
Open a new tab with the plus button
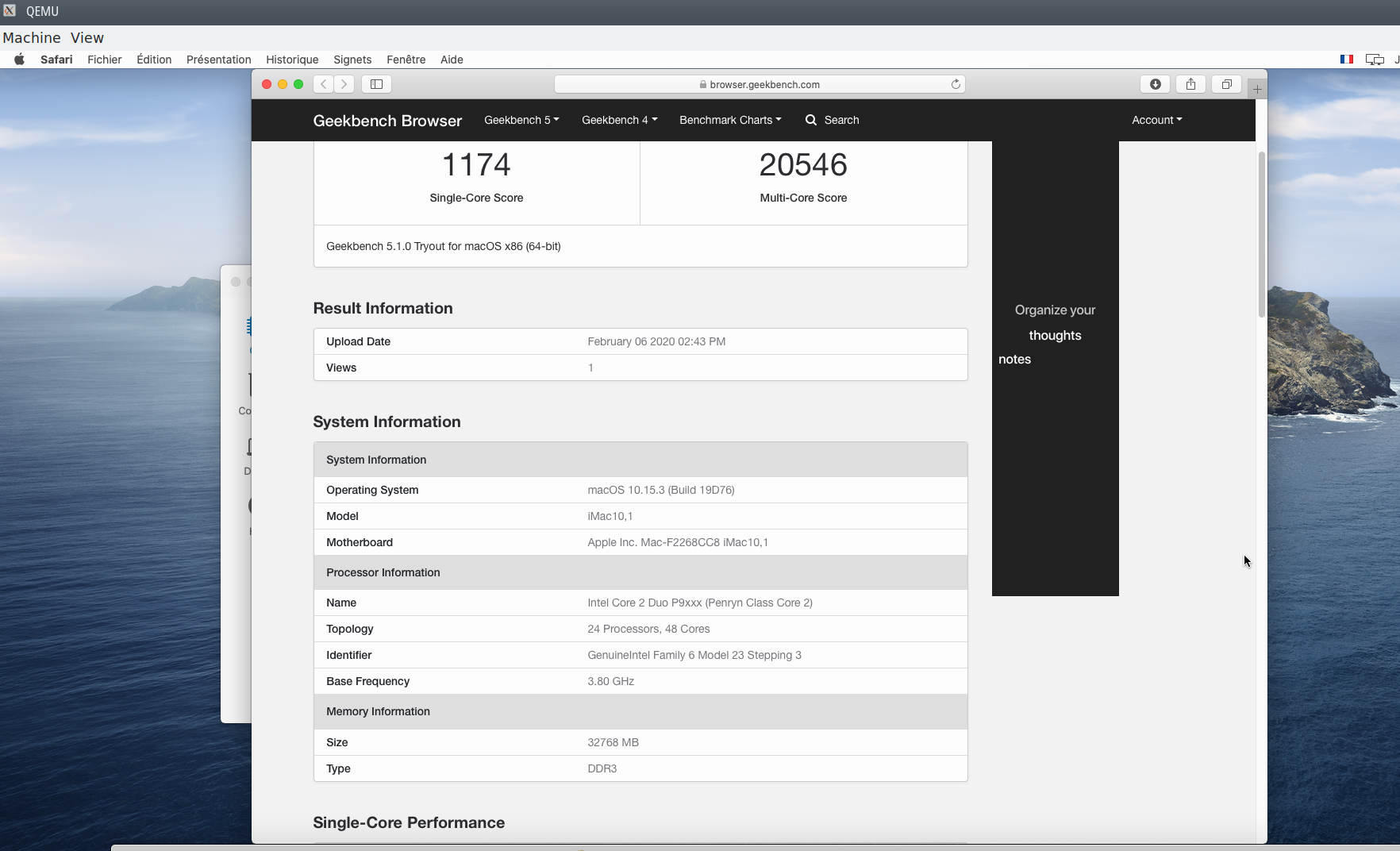point(1257,89)
